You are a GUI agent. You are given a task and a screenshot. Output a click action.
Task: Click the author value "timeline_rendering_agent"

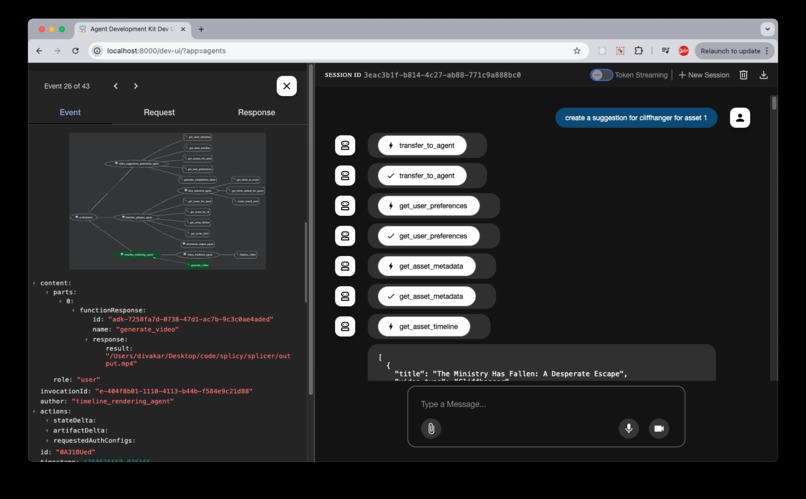(122, 401)
